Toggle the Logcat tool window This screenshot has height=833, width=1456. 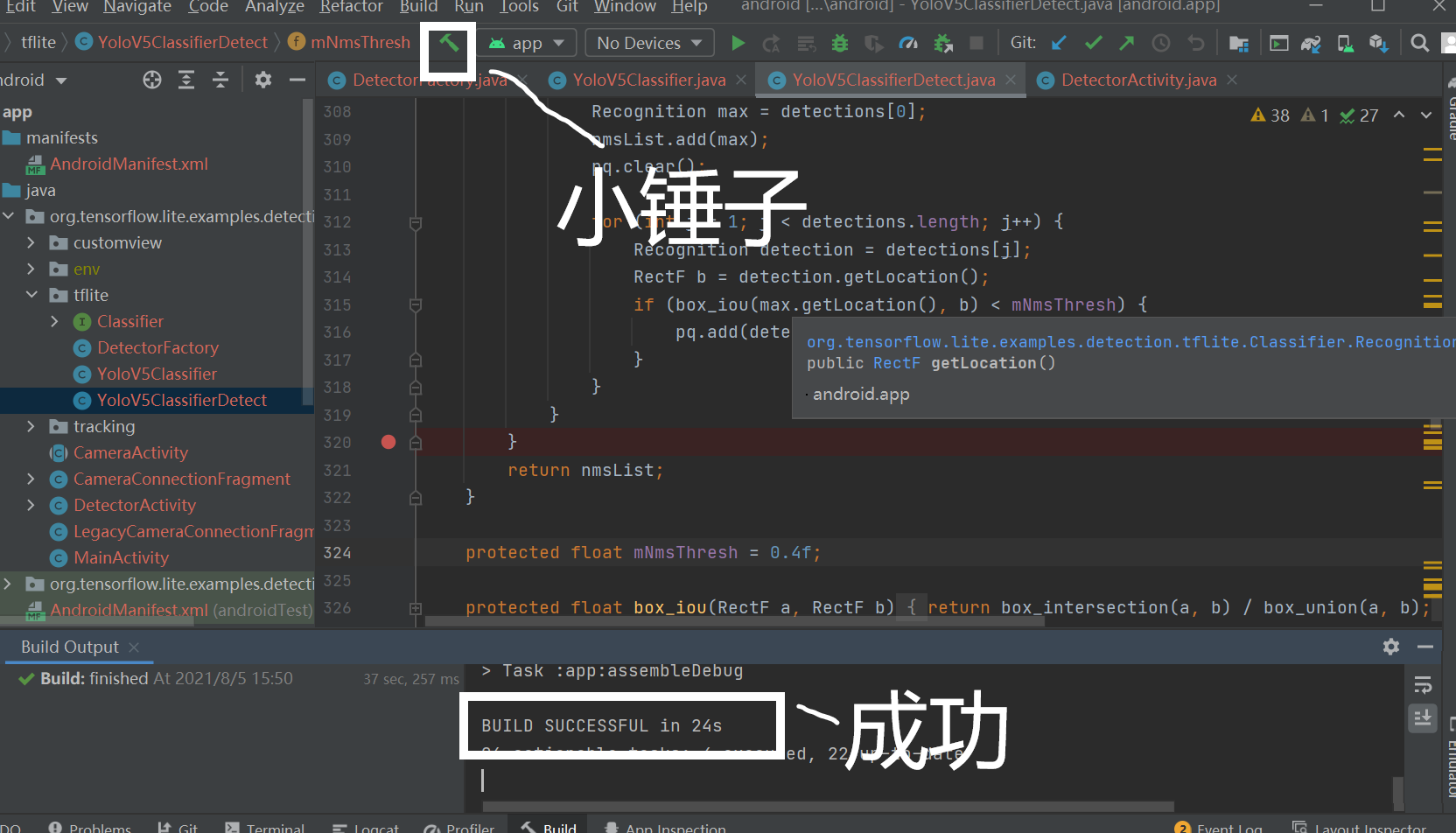(x=366, y=827)
